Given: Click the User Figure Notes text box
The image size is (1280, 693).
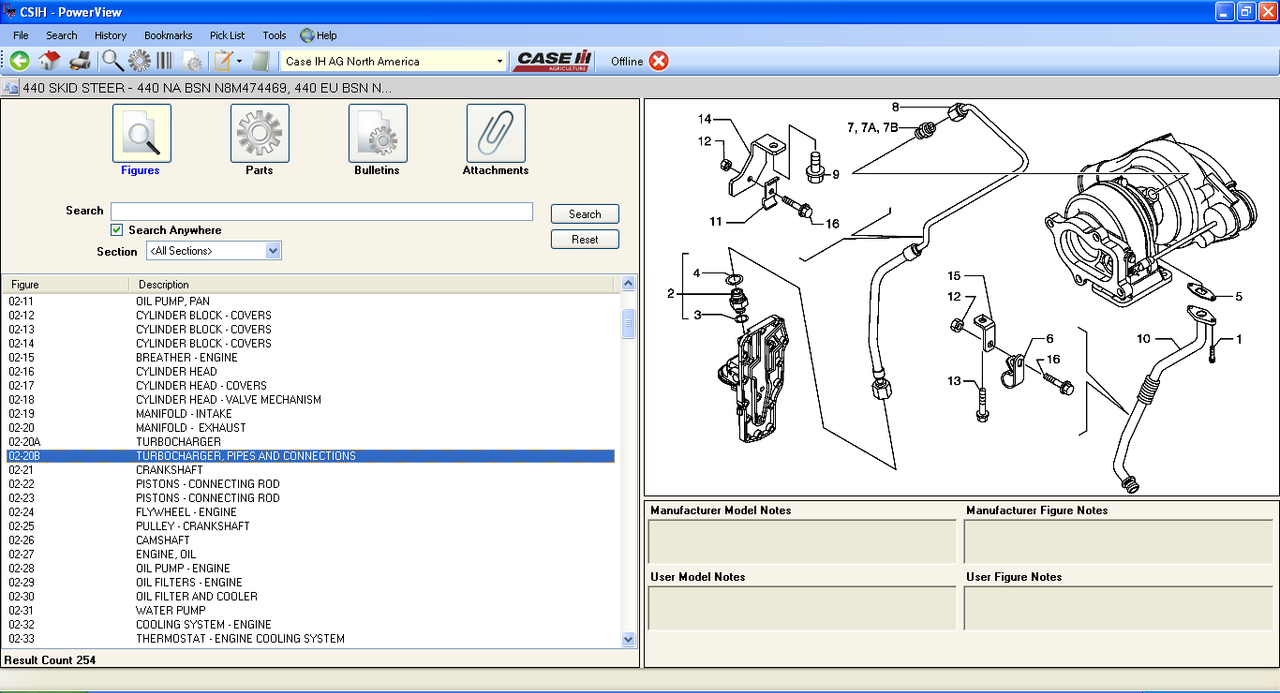Looking at the screenshot, I should click(x=1118, y=608).
